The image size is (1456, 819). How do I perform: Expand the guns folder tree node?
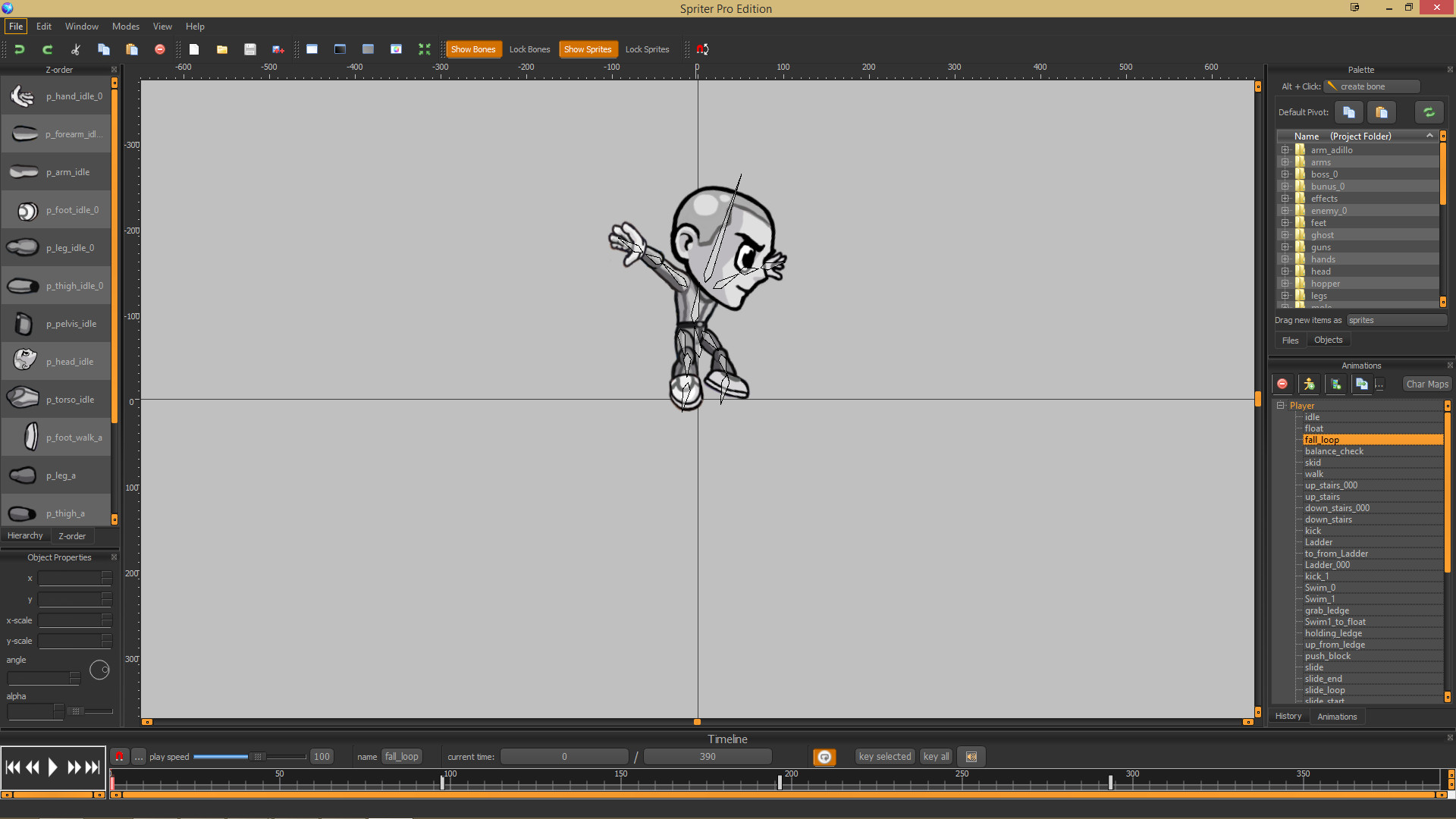coord(1285,246)
